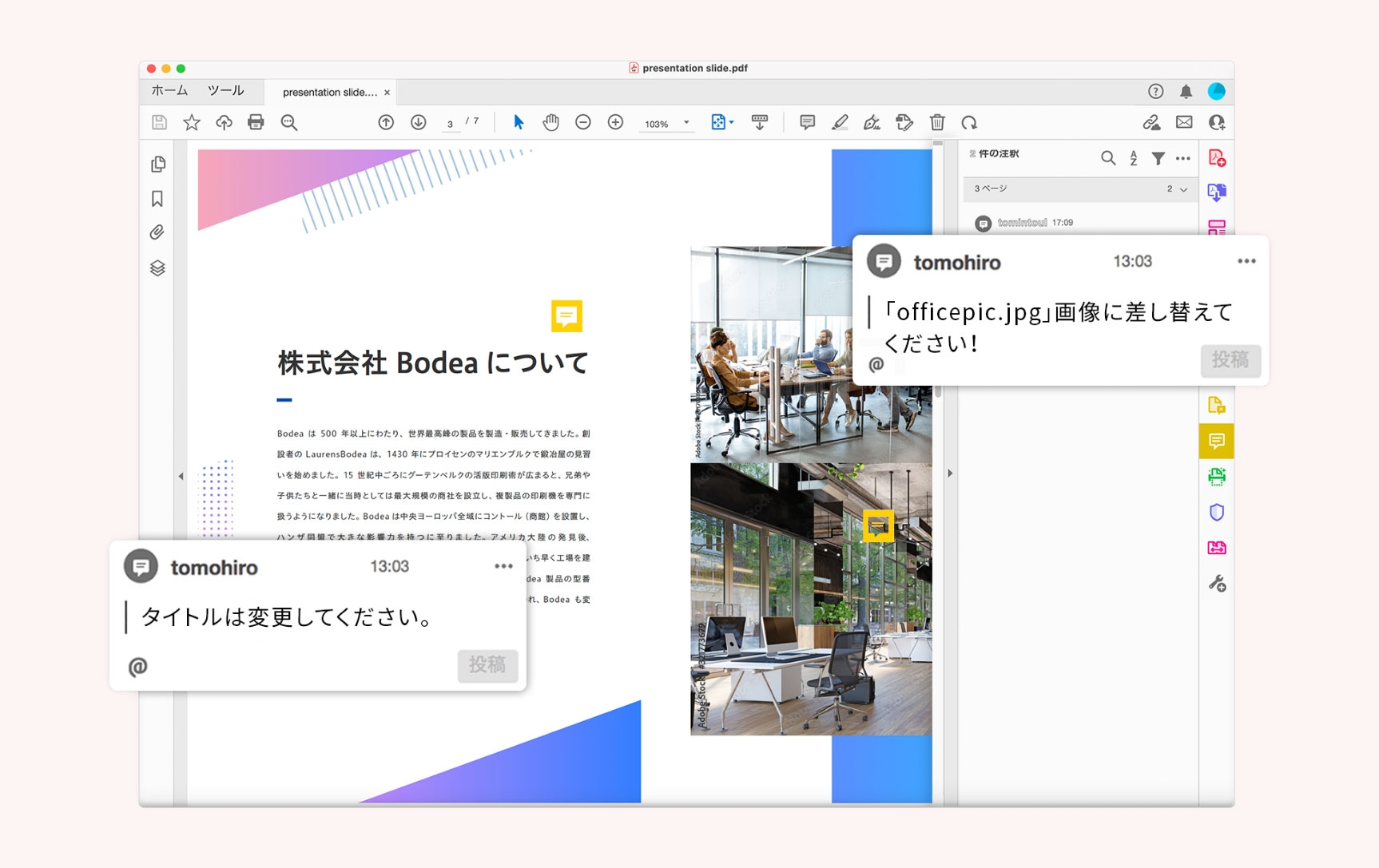Post the officepic.jpg comment with 投稿
This screenshot has height=868, width=1379.
(1230, 360)
